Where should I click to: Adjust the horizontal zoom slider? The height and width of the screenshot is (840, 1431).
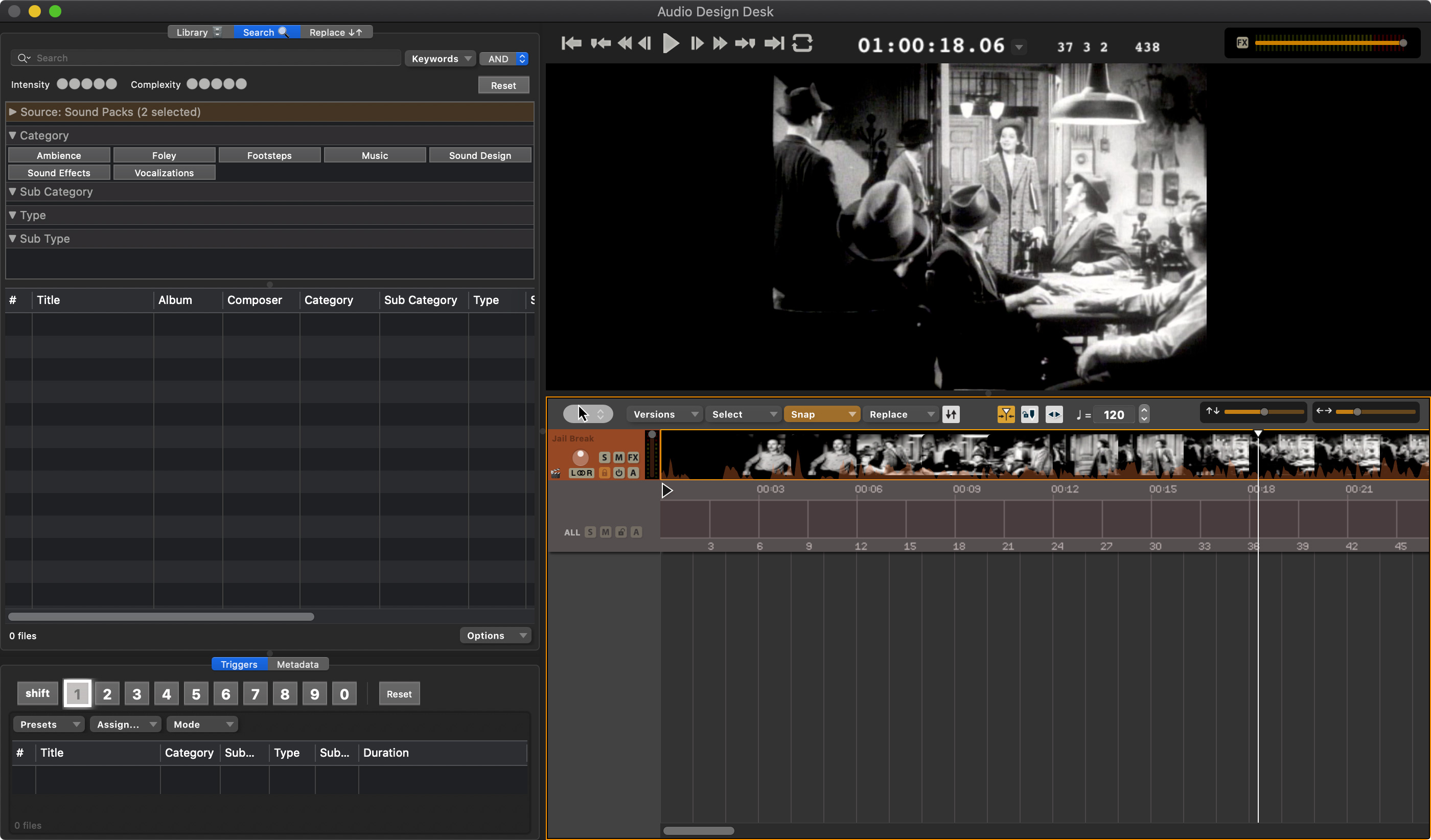[1375, 412]
